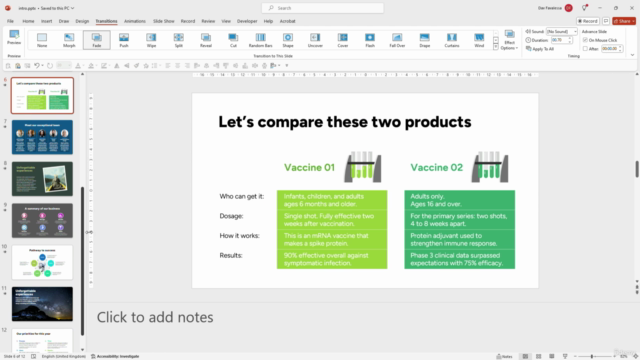Click Accessibility: Investigate in status bar
The height and width of the screenshot is (360, 640).
(115, 356)
